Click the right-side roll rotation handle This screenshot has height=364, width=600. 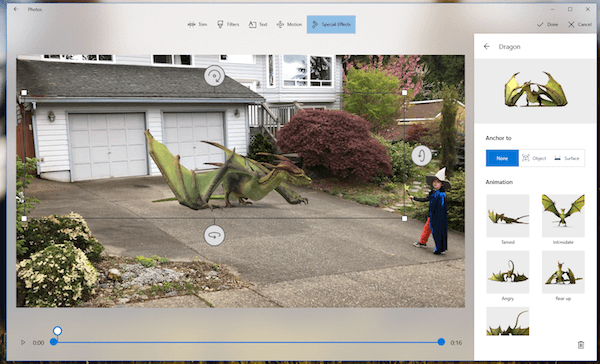coord(421,155)
